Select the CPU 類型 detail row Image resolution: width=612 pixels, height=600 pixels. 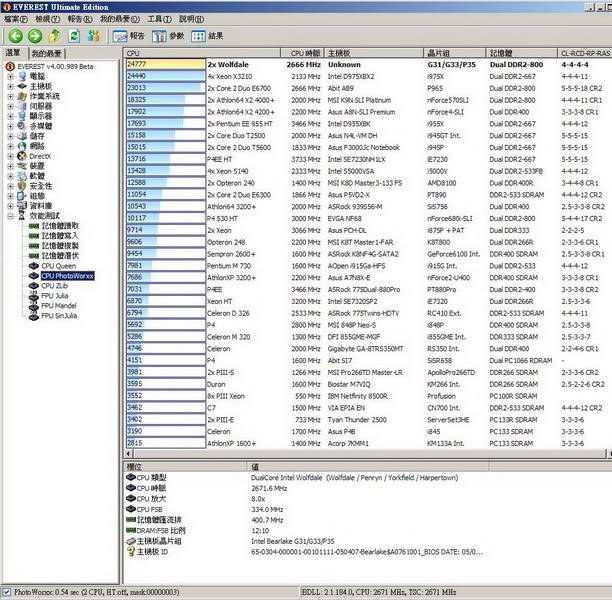click(x=292, y=477)
